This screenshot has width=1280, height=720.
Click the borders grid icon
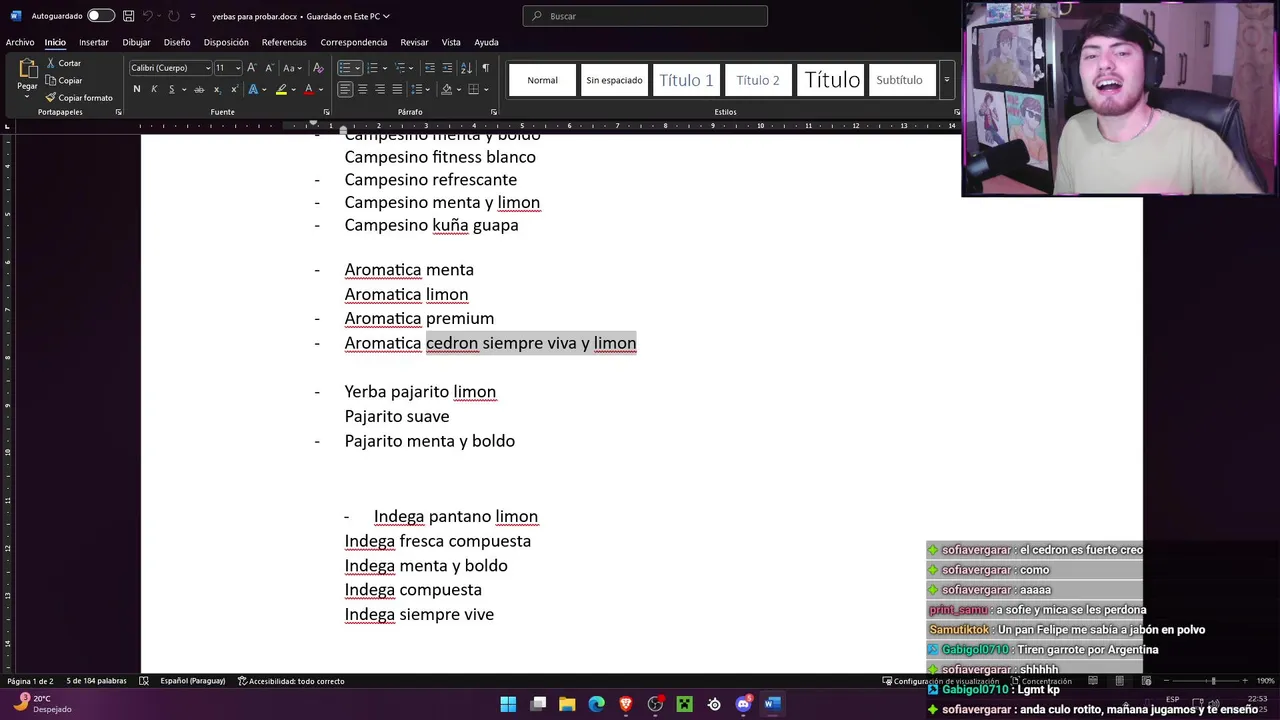click(473, 89)
